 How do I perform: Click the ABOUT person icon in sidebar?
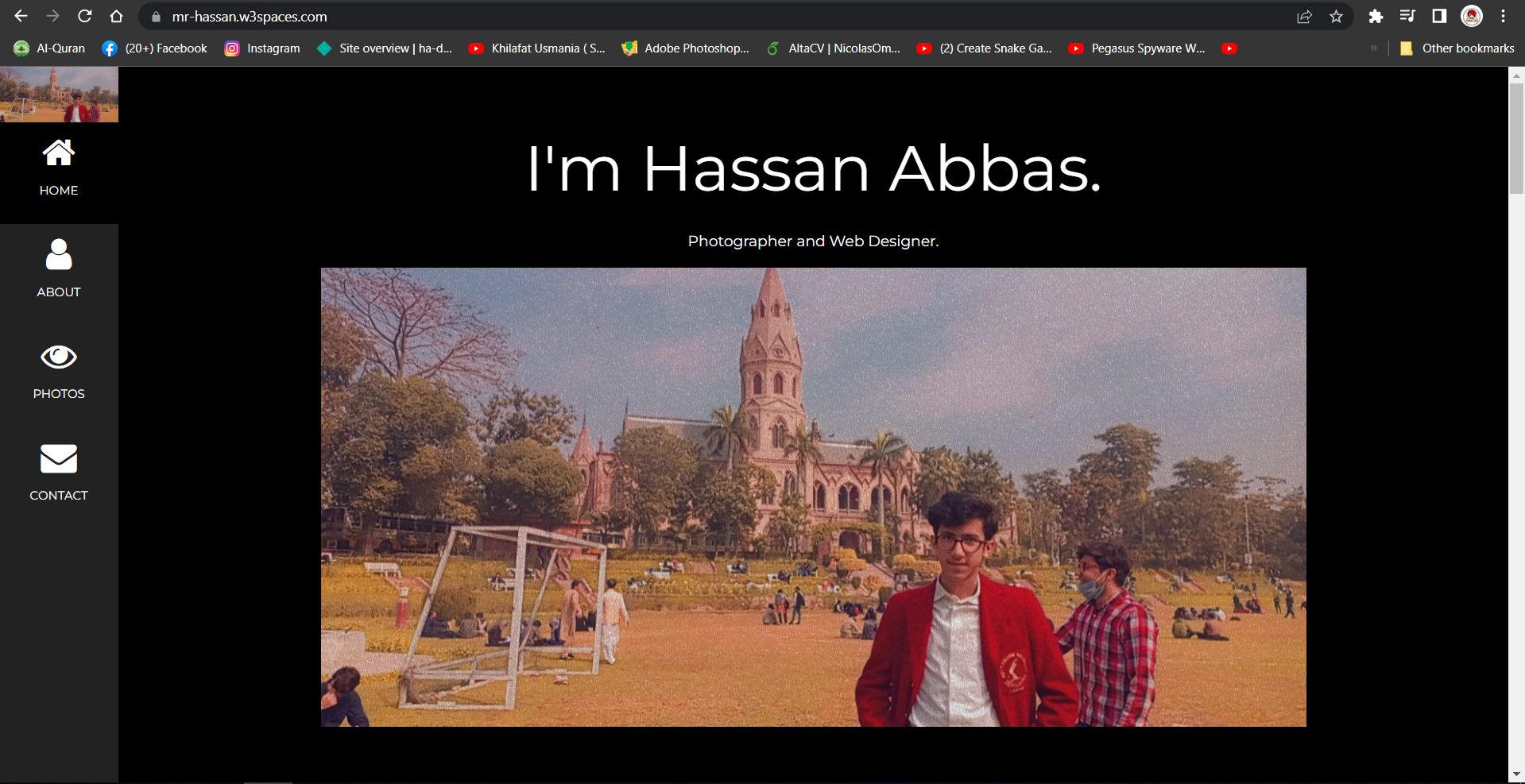click(x=59, y=254)
